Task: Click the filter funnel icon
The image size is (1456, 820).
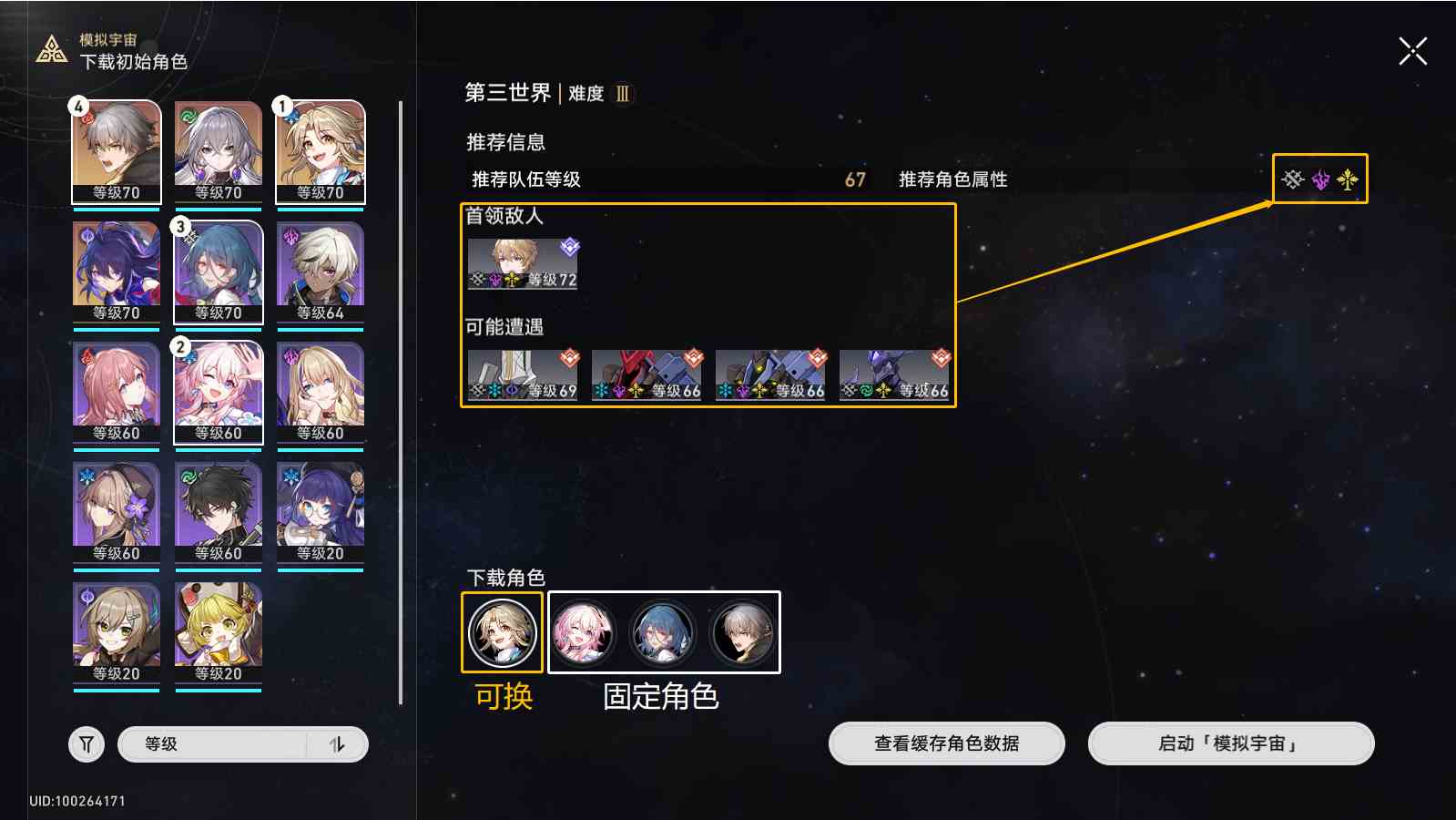Action: (87, 744)
